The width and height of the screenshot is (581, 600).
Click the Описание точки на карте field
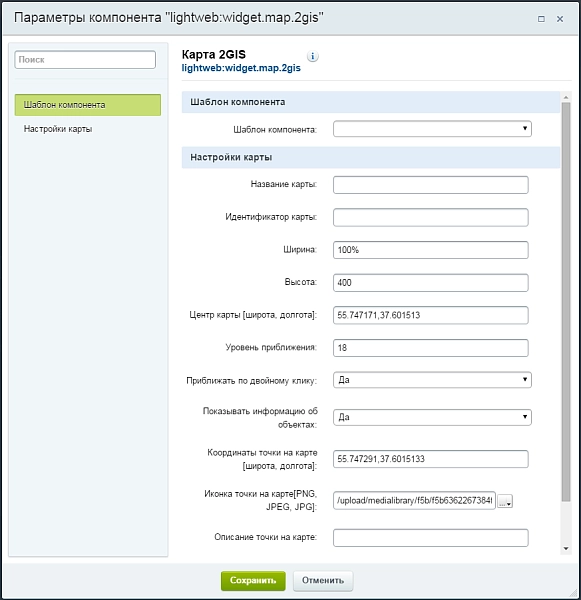[x=431, y=538]
